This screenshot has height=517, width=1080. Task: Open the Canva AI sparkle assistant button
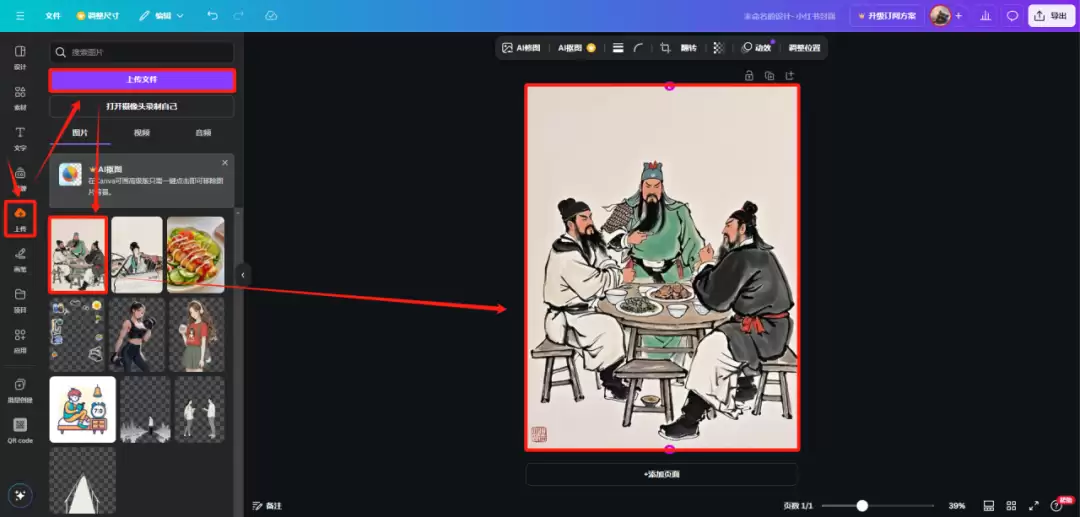20,496
